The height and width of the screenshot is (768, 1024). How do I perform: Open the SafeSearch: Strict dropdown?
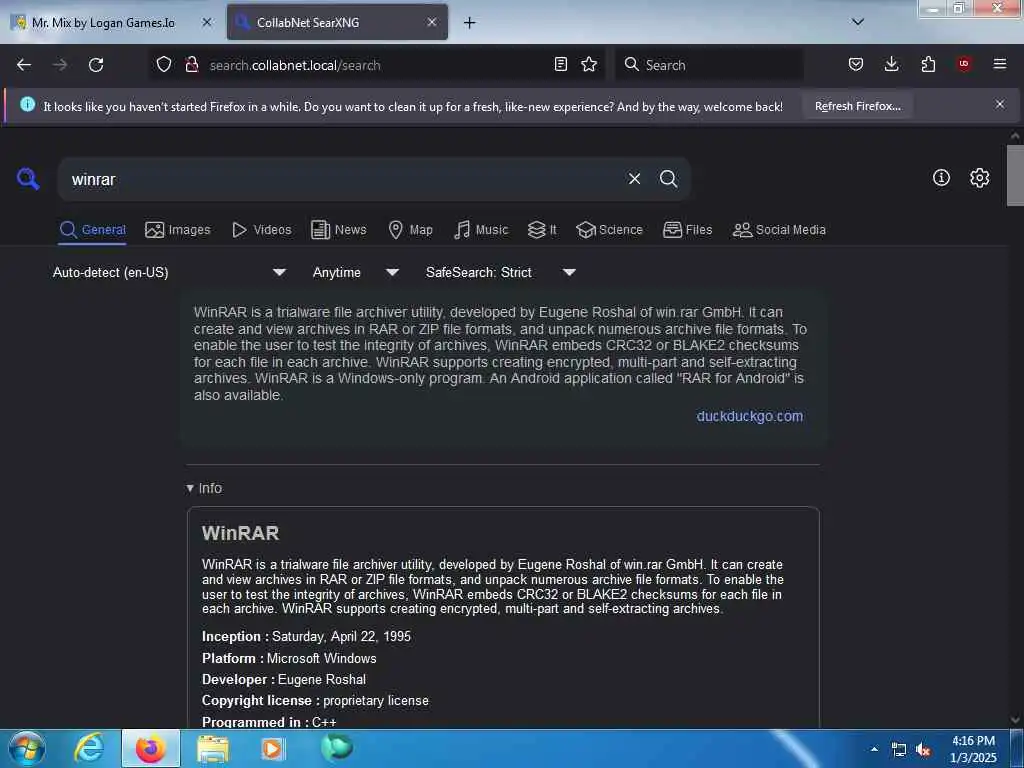(x=500, y=272)
